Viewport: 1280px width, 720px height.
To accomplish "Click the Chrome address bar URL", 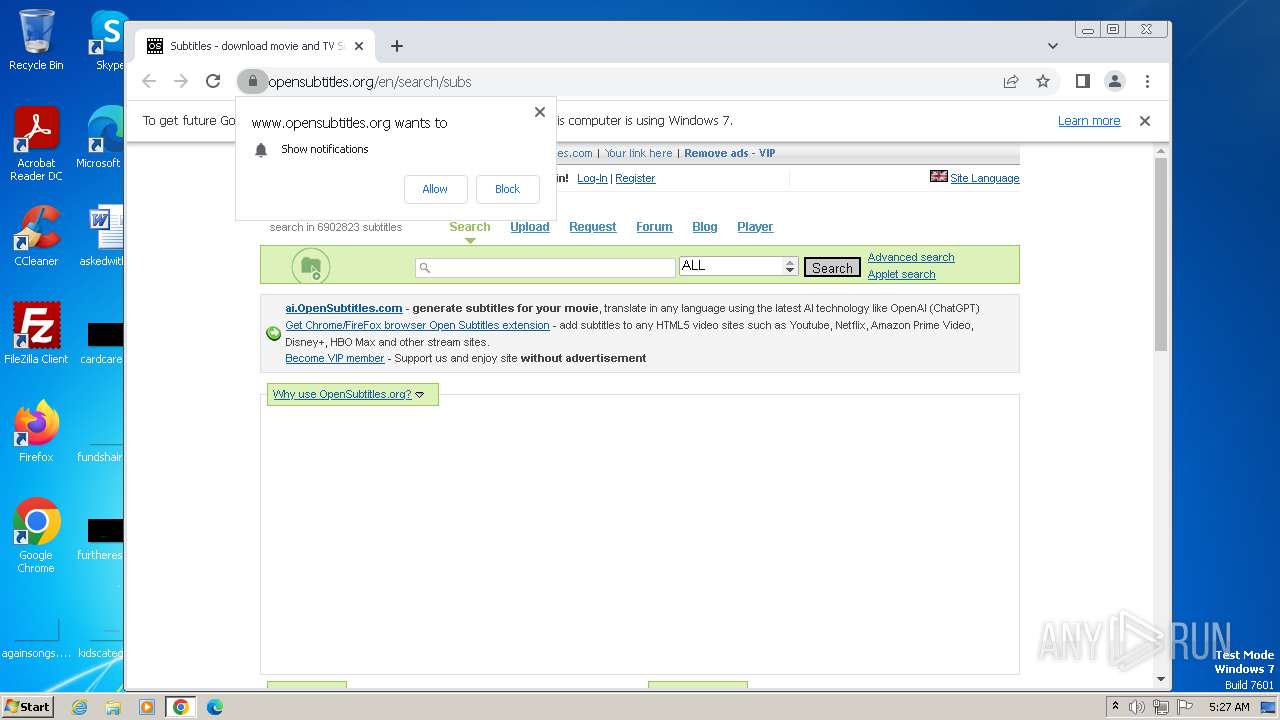I will coord(370,82).
